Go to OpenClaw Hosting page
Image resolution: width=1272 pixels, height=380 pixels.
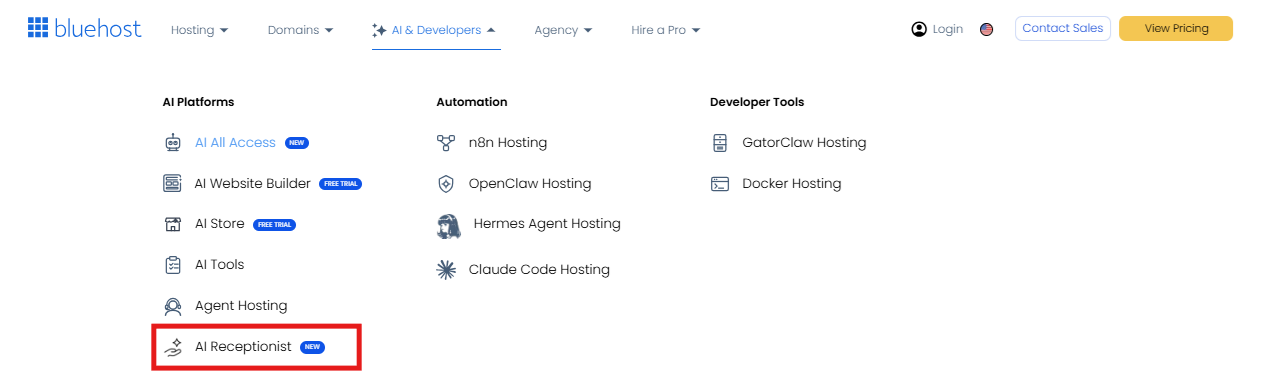tap(530, 184)
